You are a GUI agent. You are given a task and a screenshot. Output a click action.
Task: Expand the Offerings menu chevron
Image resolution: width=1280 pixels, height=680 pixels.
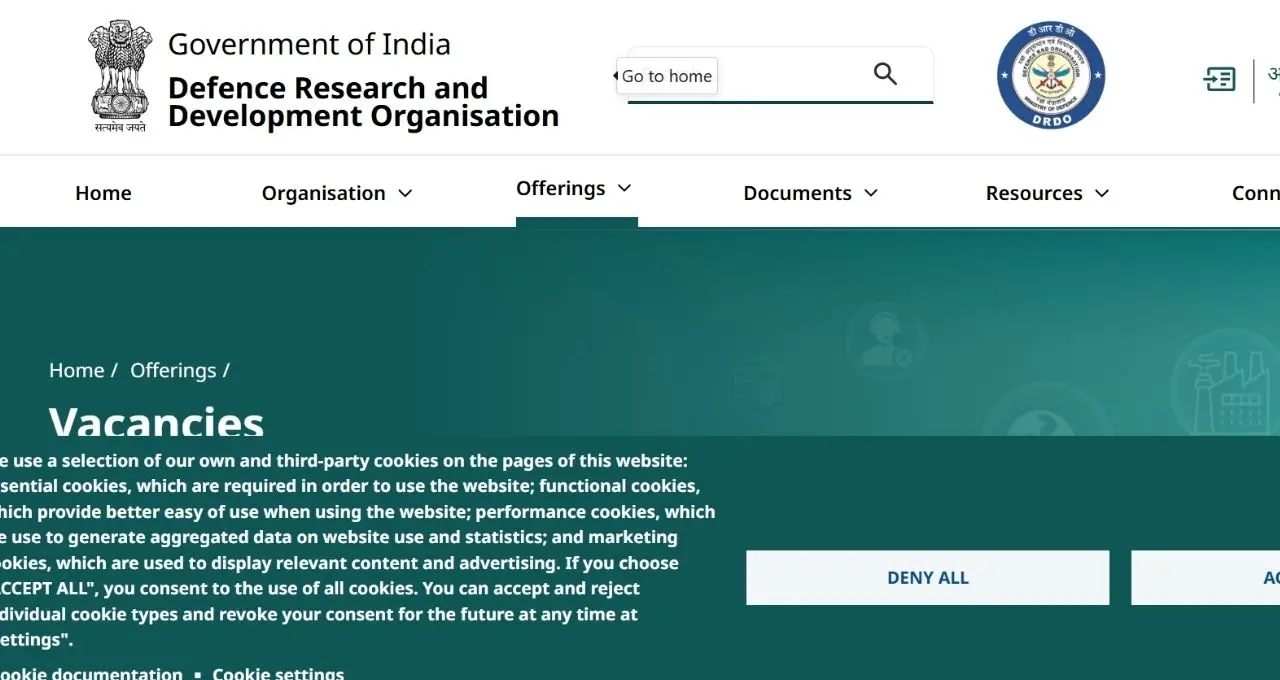pyautogui.click(x=625, y=188)
